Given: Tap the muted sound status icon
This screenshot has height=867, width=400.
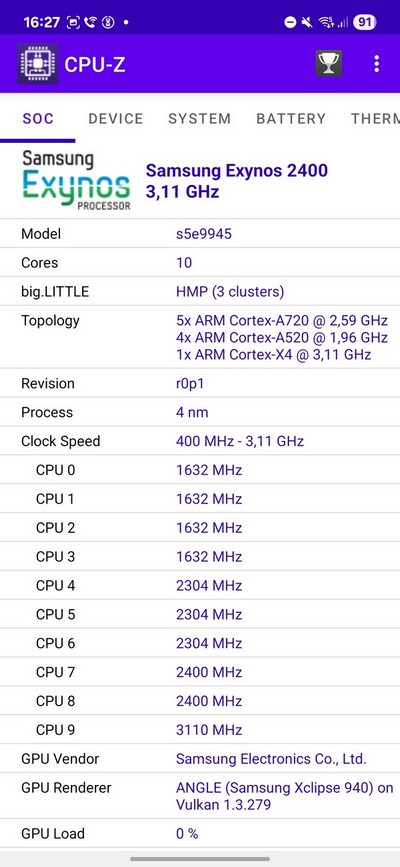Looking at the screenshot, I should (x=308, y=22).
